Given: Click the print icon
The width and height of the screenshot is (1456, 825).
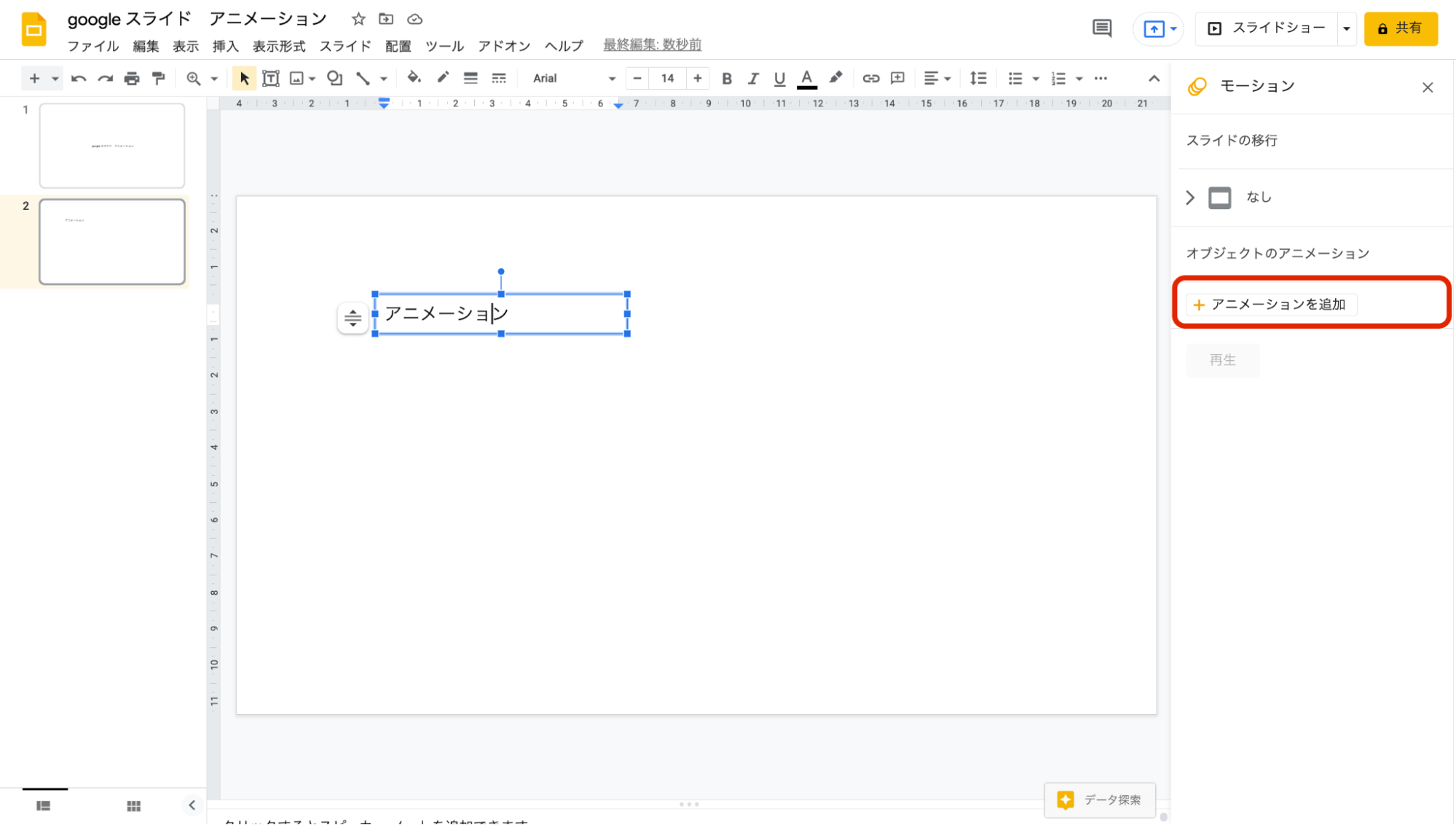Looking at the screenshot, I should (132, 79).
